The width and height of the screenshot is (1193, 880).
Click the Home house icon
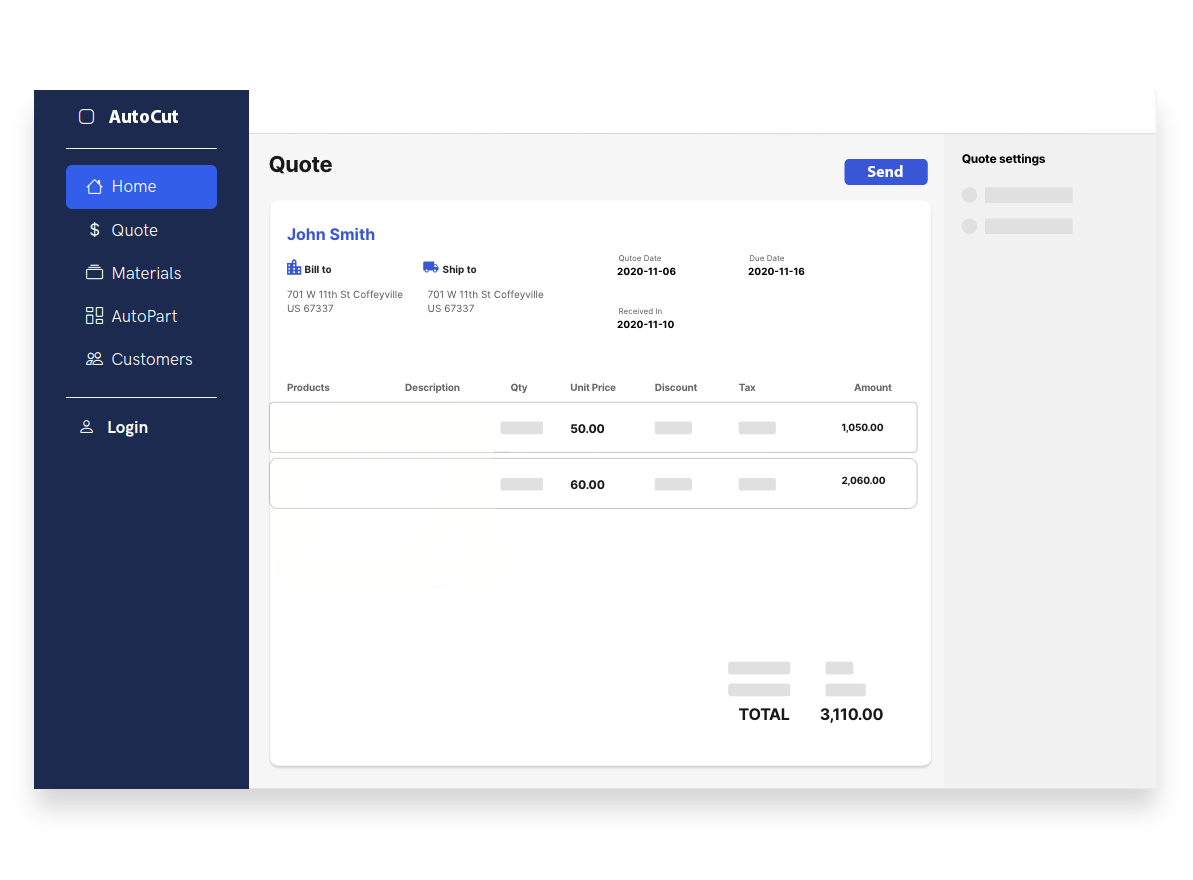pos(94,186)
